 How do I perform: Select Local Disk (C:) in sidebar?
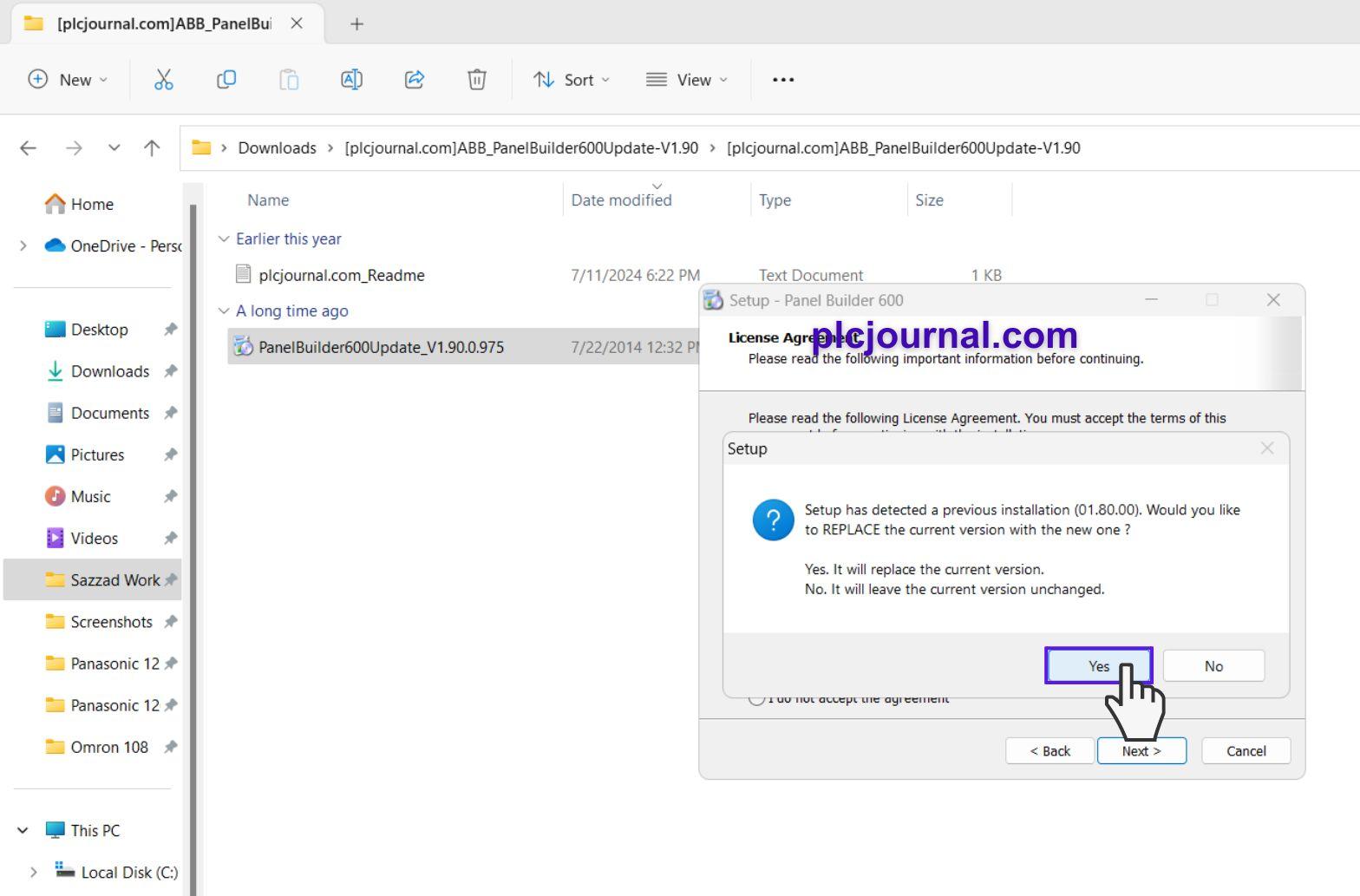coord(129,872)
